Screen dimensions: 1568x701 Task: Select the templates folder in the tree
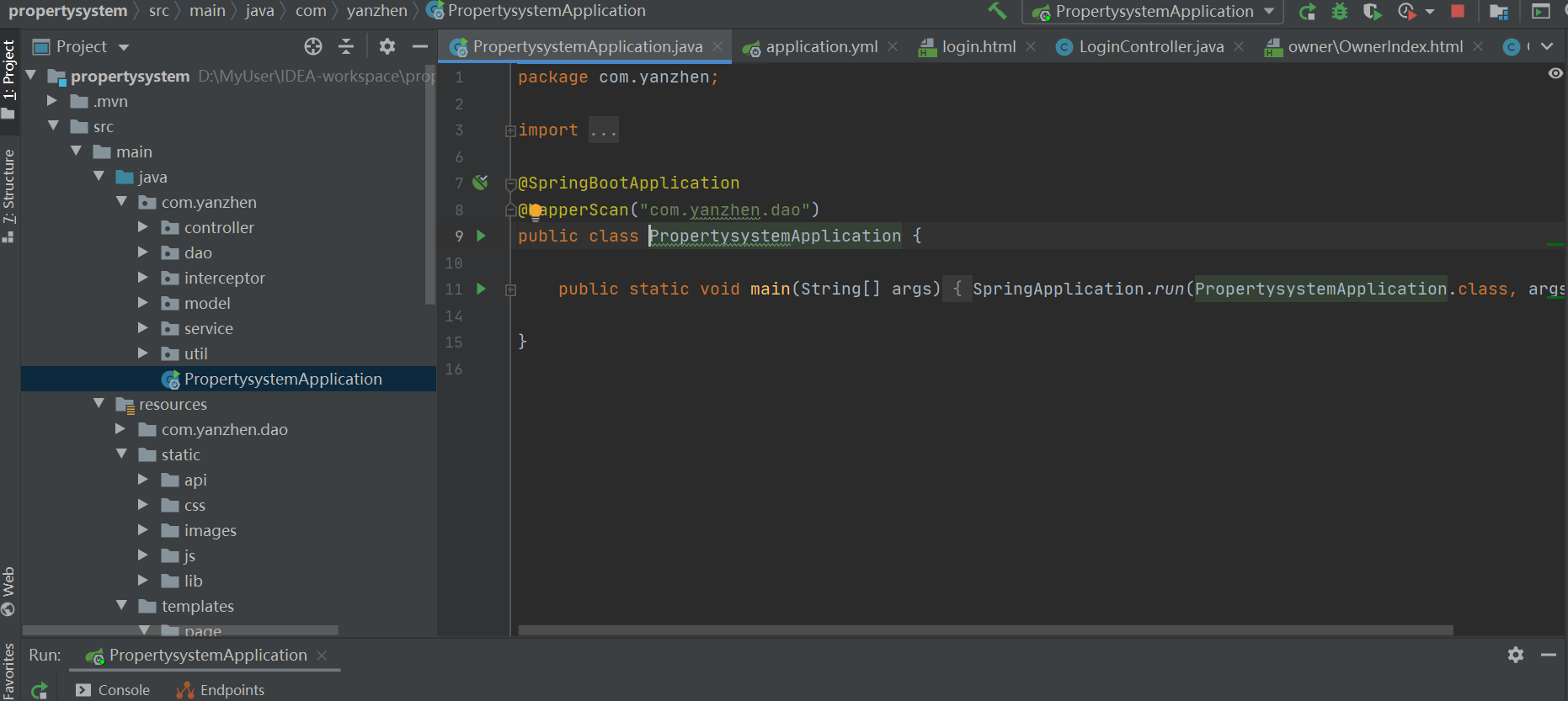coord(197,606)
